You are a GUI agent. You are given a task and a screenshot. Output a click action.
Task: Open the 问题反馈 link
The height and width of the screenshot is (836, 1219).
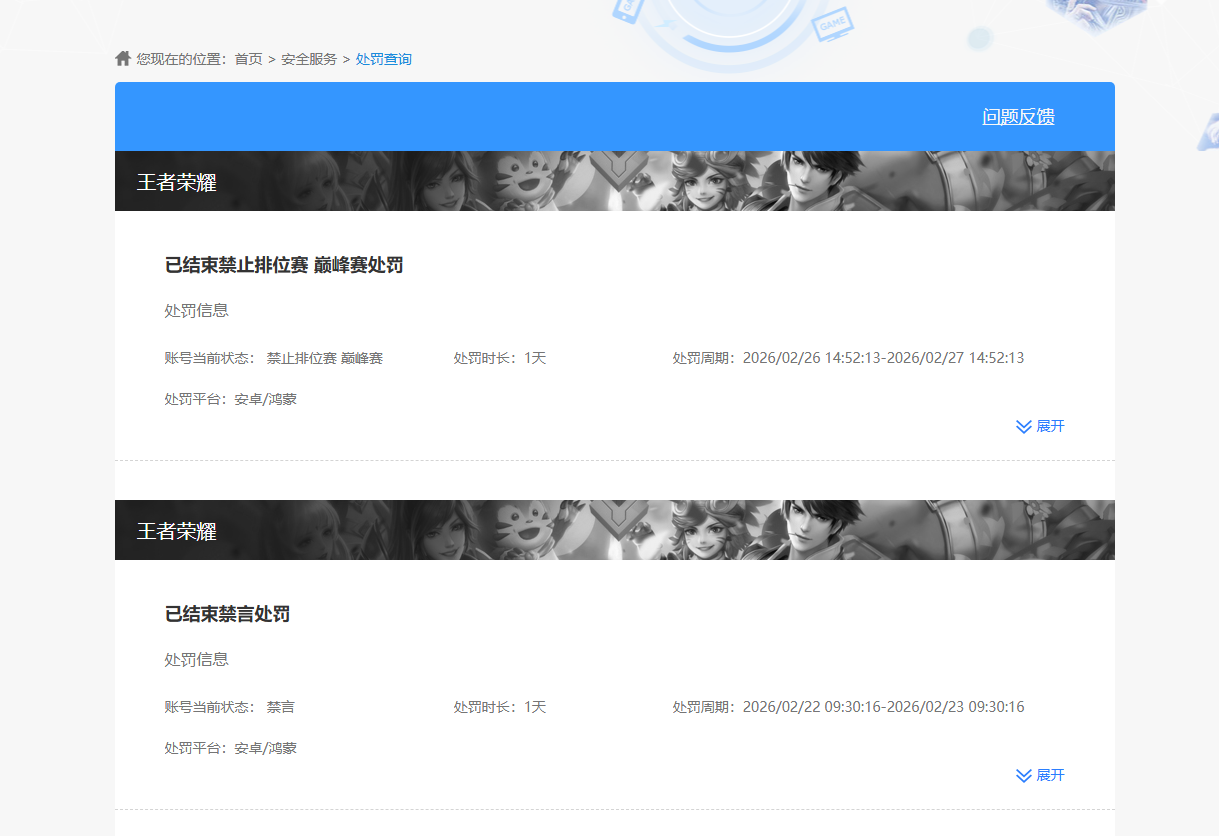(1018, 117)
